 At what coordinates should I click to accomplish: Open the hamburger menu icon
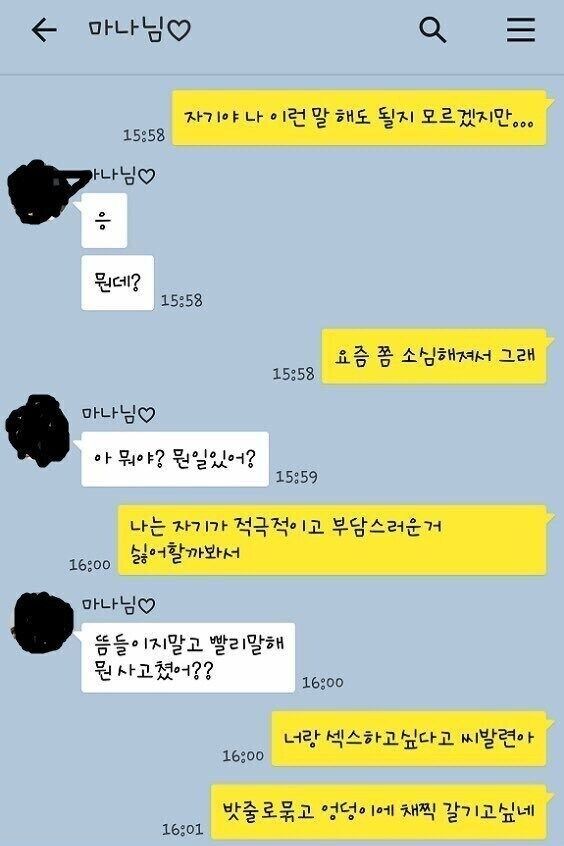[521, 30]
